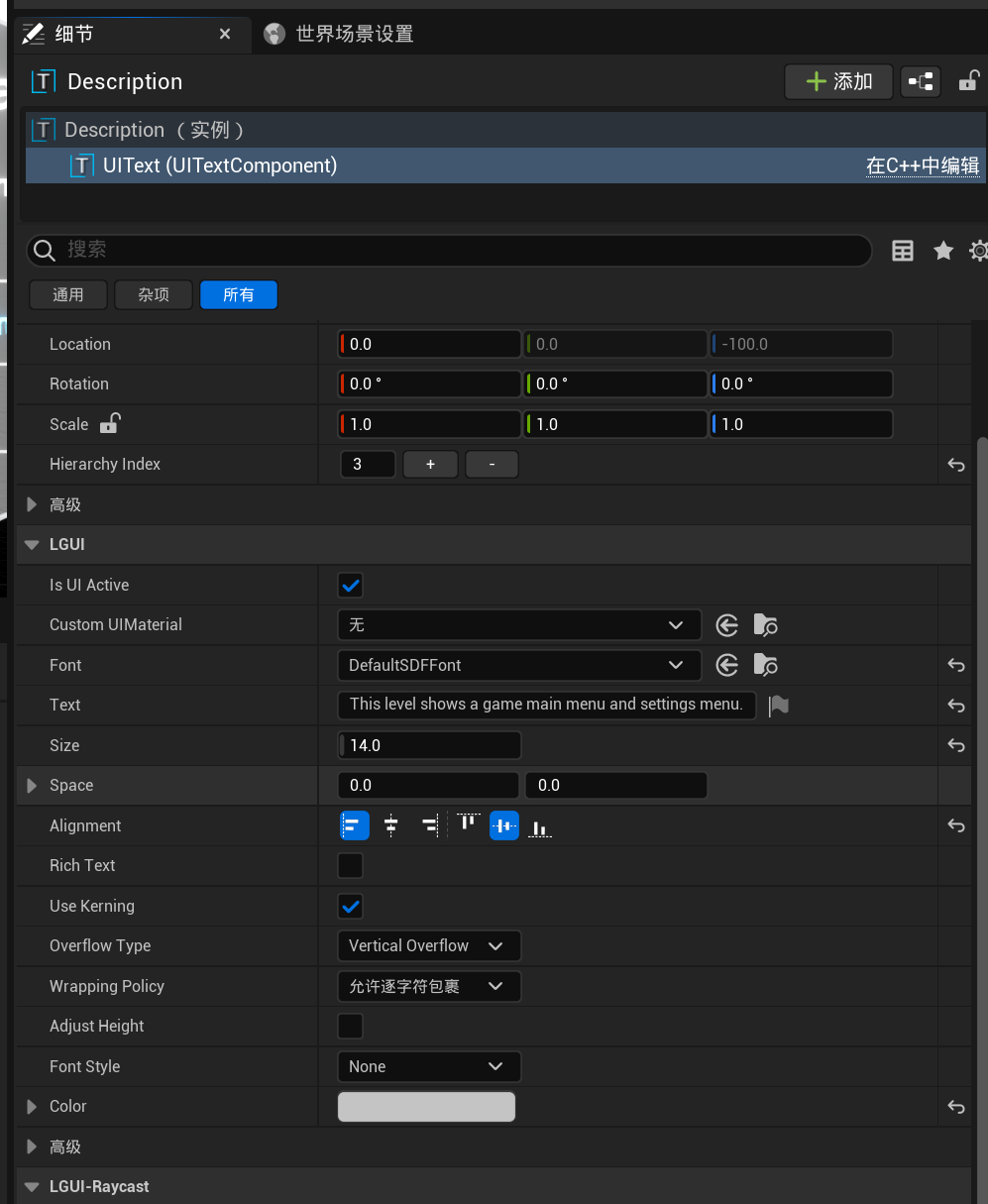Click the 添加 button

click(x=838, y=82)
